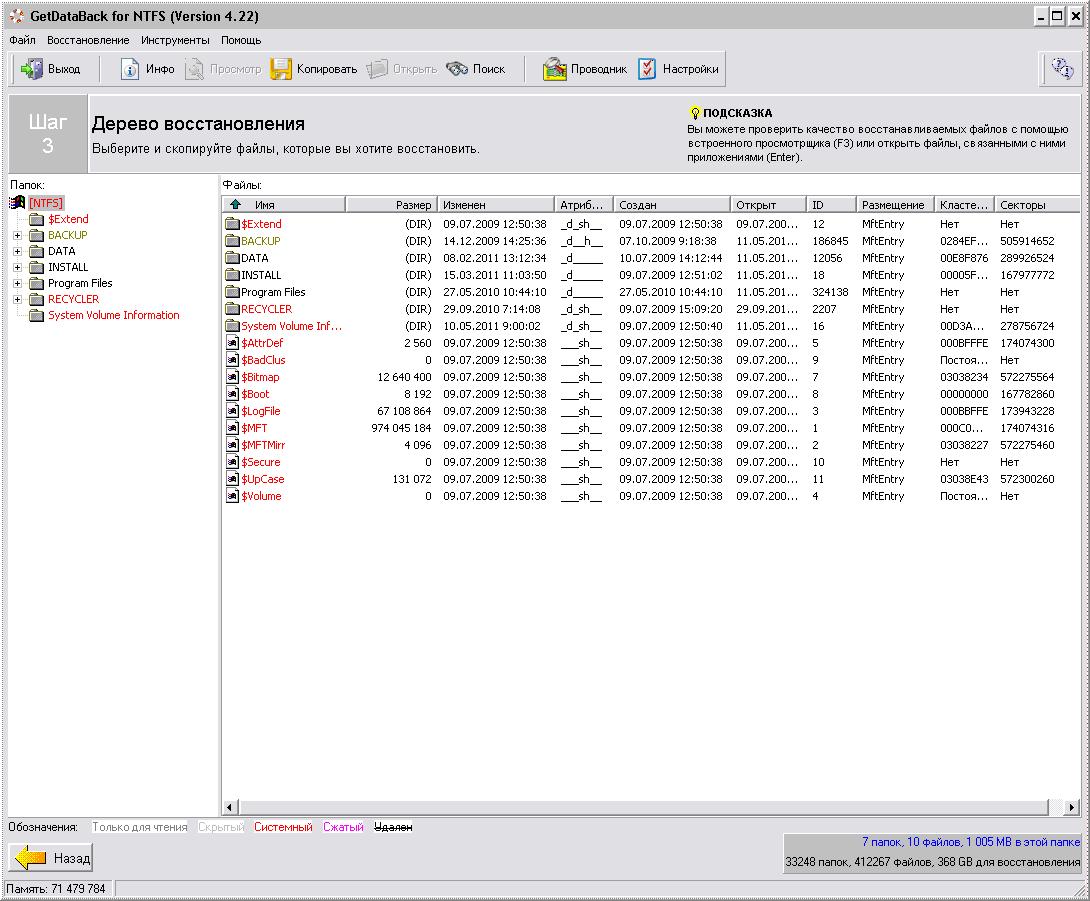The width and height of the screenshot is (1090, 901).
Task: Sort files by Имя column header
Action: click(284, 204)
